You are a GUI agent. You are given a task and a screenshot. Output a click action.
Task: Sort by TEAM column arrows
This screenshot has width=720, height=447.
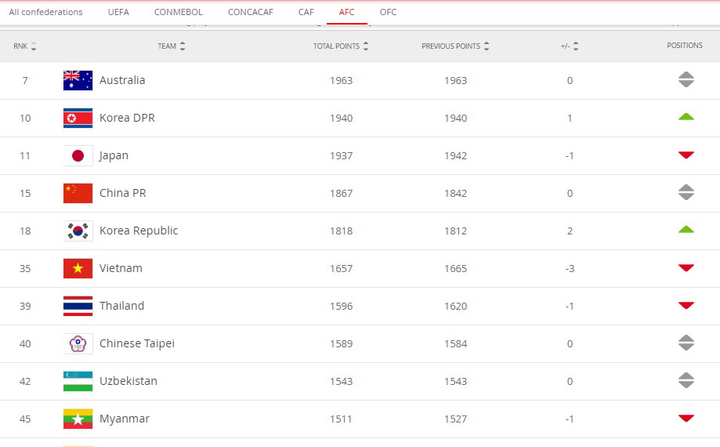[182, 46]
